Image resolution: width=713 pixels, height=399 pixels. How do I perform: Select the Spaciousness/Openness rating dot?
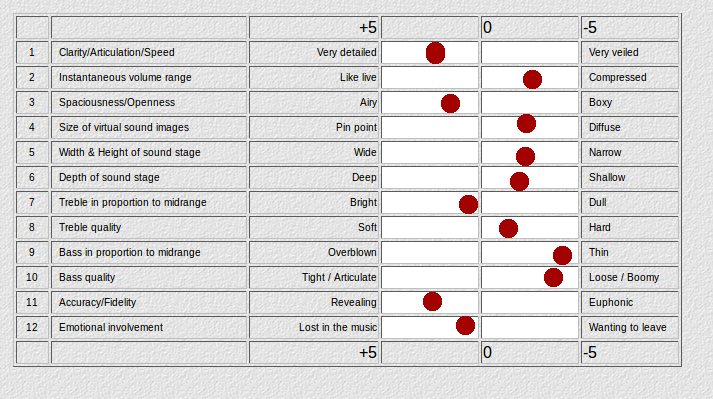pos(450,103)
